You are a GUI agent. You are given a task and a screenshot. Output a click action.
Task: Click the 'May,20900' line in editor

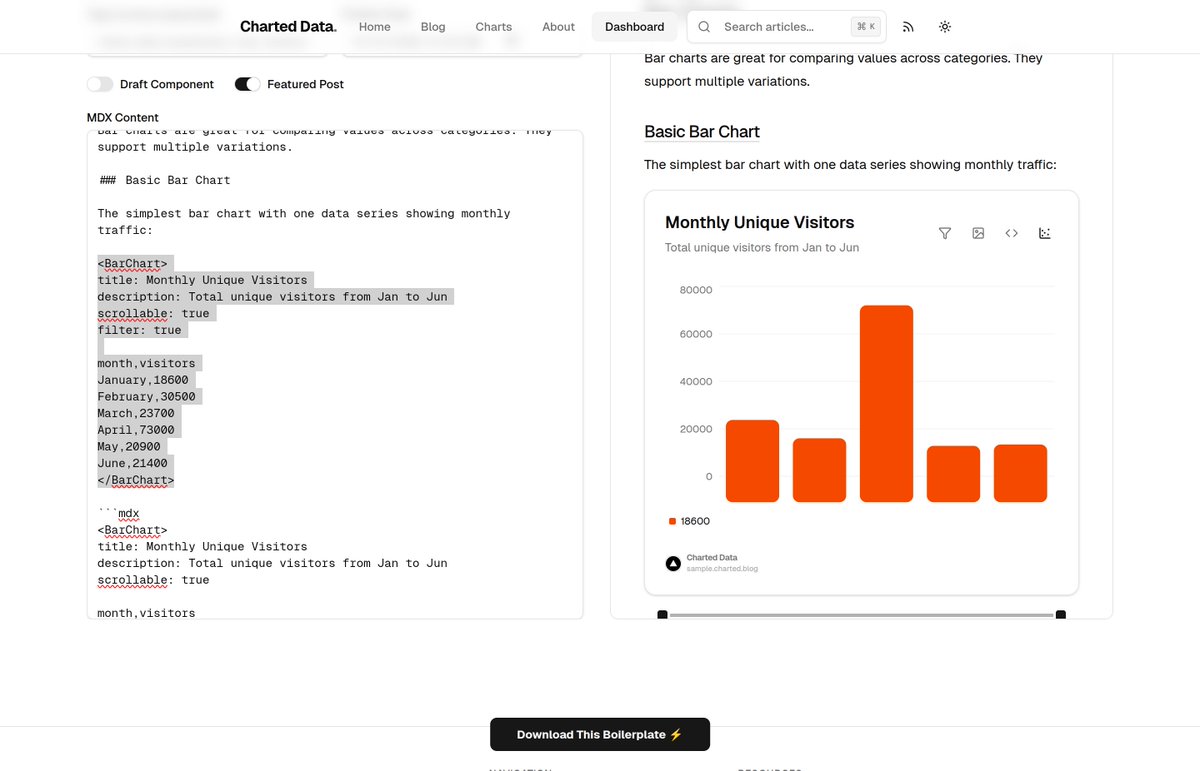(x=129, y=447)
